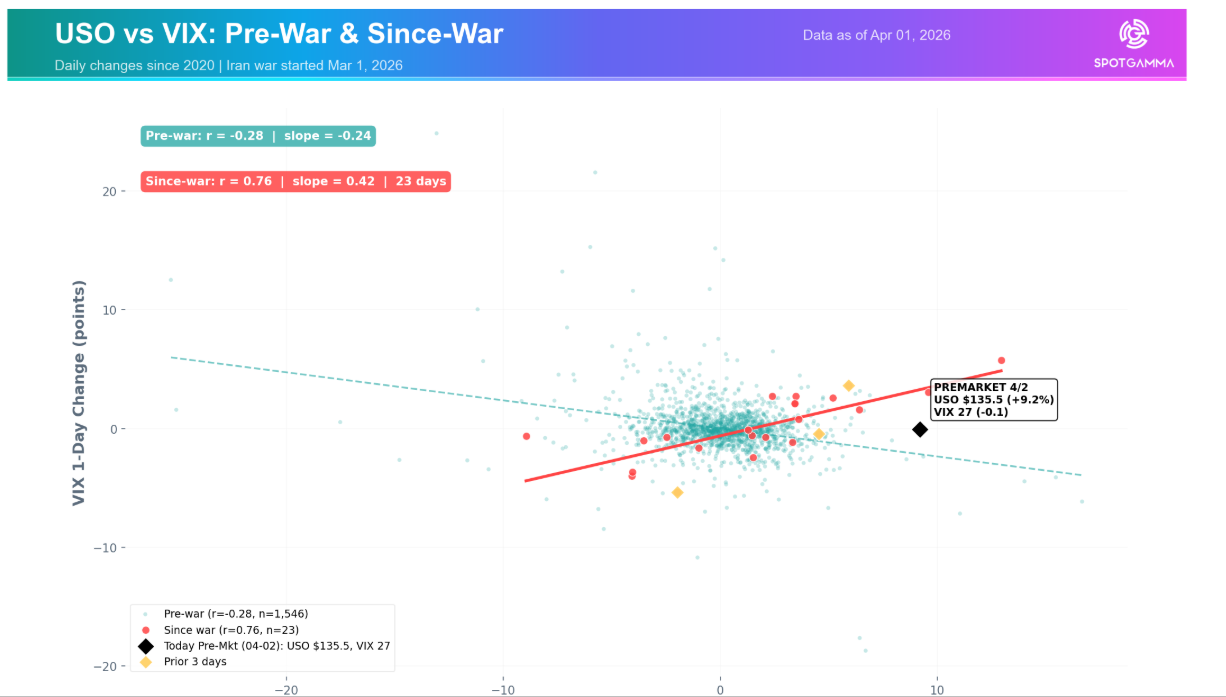The width and height of the screenshot is (1226, 697).
Task: Click the leftmost red since-war data point
Action: (x=526, y=436)
